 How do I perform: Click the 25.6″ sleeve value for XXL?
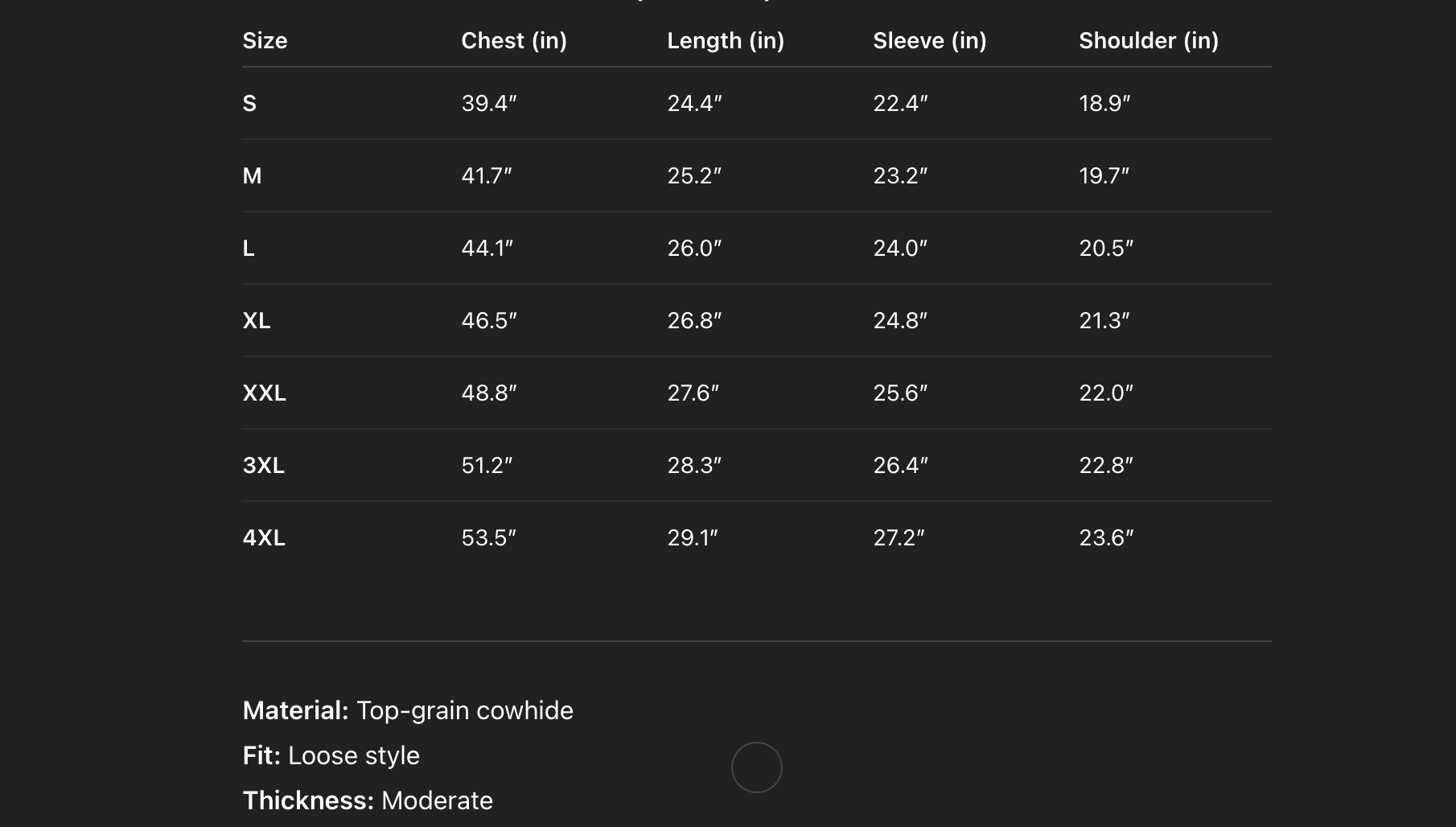pyautogui.click(x=900, y=393)
